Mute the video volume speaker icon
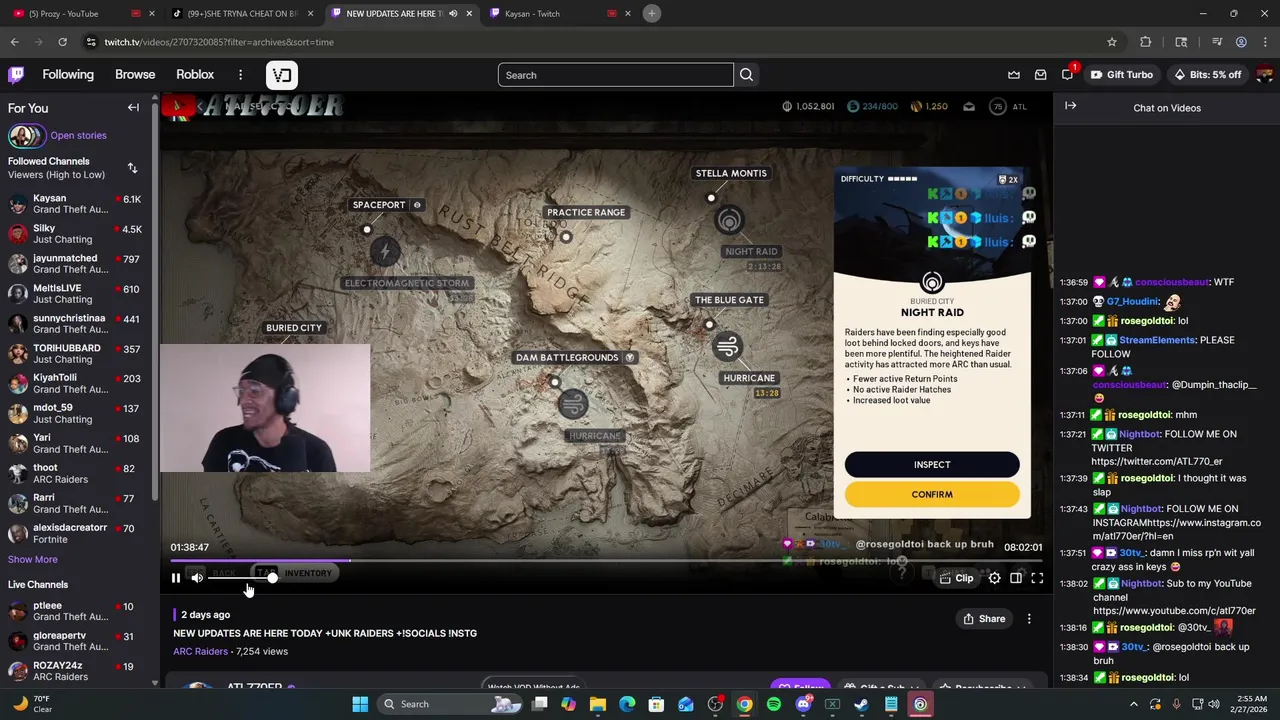The width and height of the screenshot is (1280, 720). [x=197, y=578]
